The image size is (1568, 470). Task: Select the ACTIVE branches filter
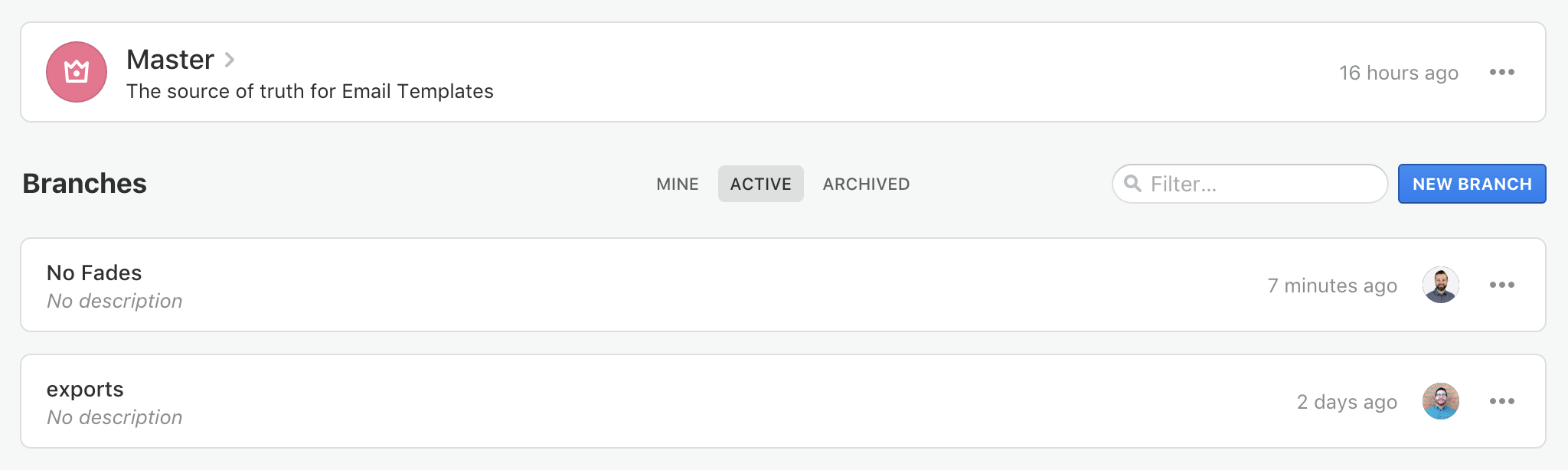760,184
